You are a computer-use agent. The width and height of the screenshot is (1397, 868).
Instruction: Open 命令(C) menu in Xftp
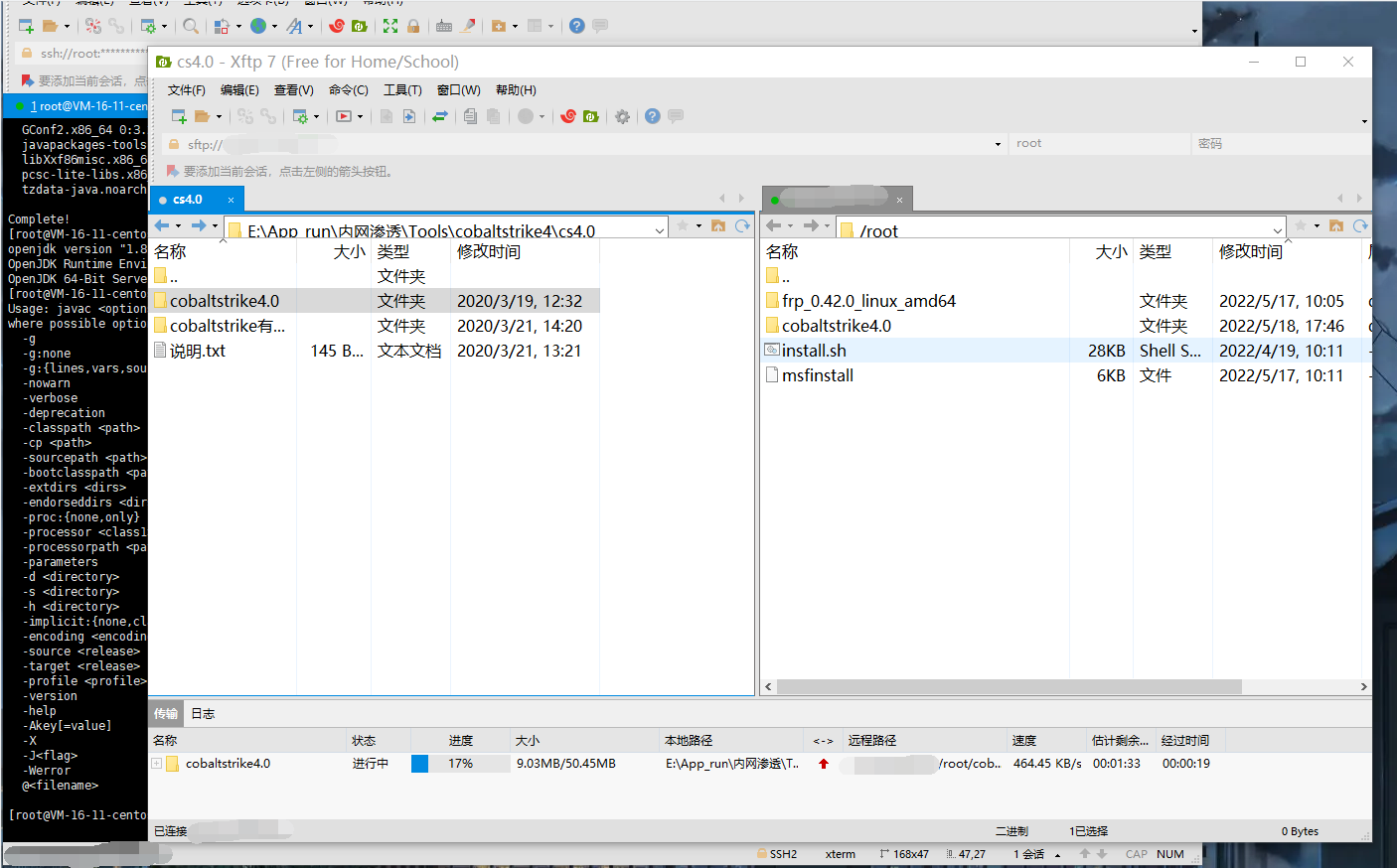(349, 89)
